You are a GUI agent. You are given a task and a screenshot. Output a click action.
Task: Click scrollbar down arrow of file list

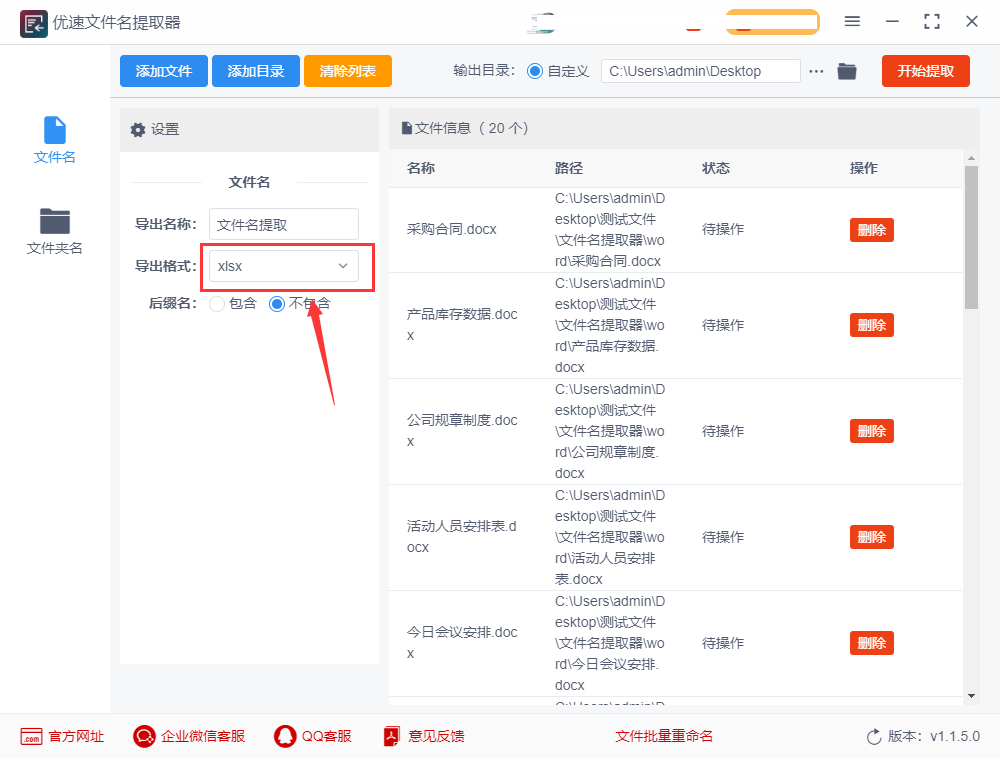[x=971, y=696]
